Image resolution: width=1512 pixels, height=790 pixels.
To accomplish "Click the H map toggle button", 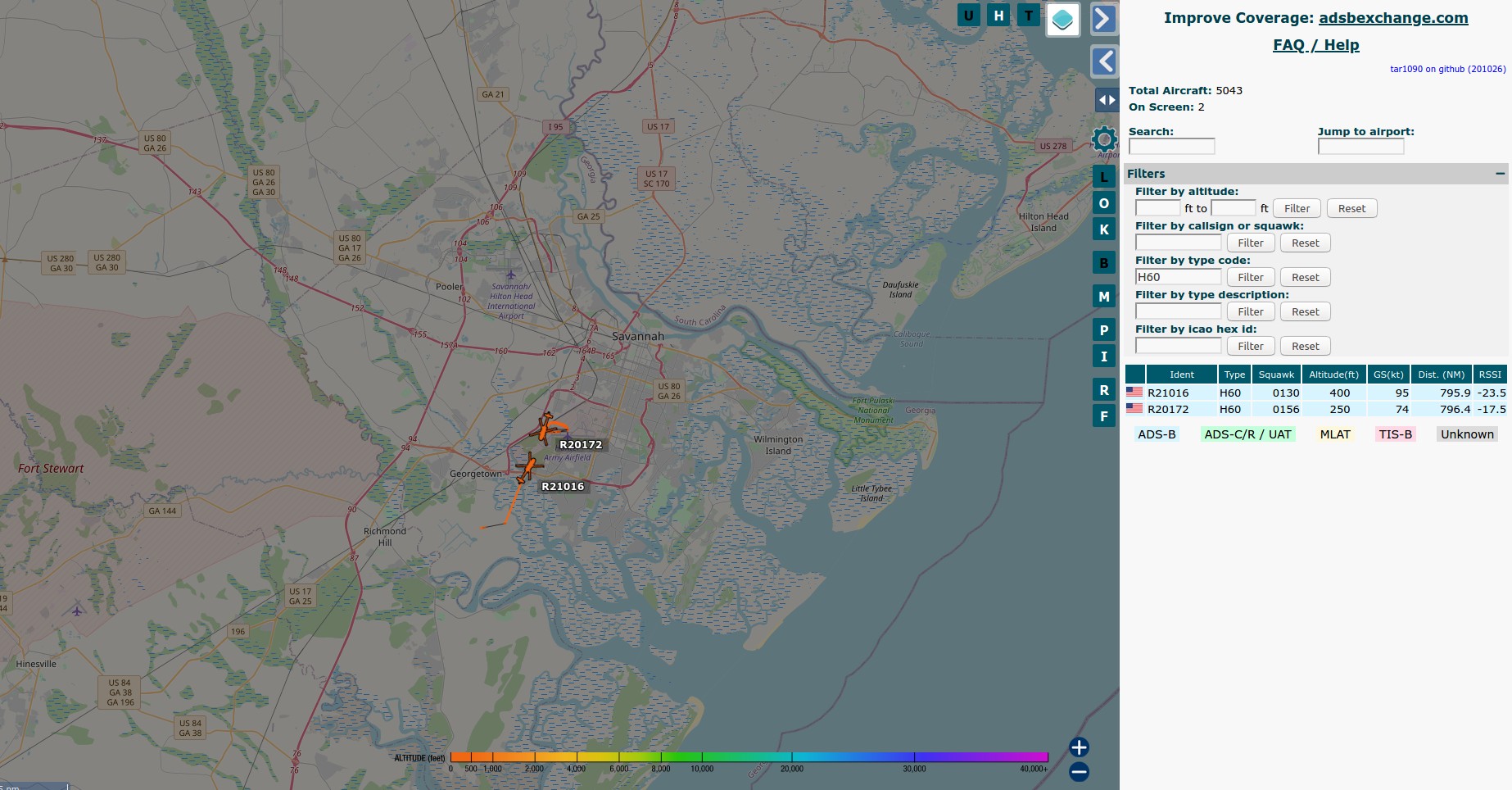I will click(x=998, y=16).
